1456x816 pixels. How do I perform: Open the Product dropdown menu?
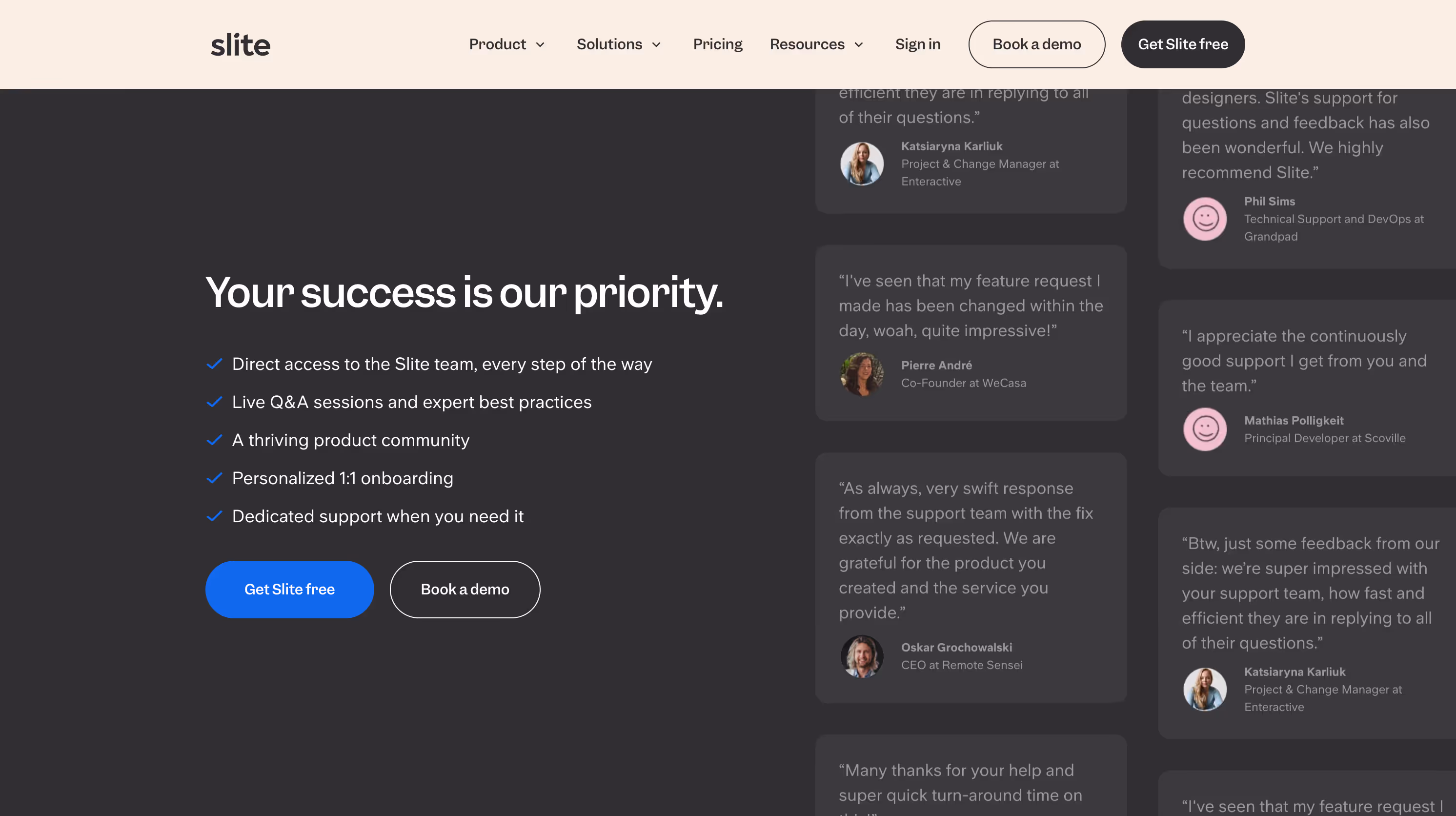(x=506, y=44)
